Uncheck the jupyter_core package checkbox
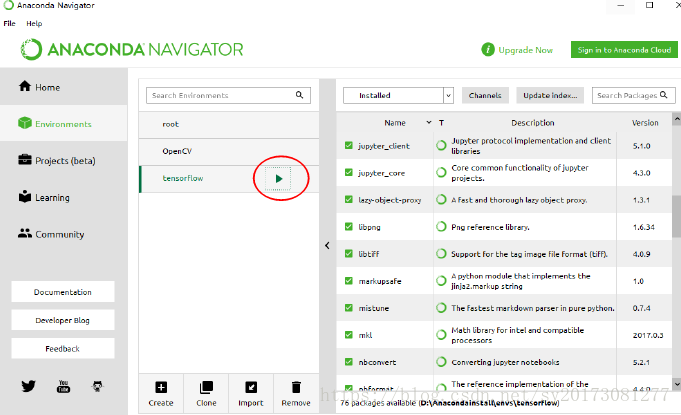This screenshot has height=415, width=681. click(x=348, y=172)
